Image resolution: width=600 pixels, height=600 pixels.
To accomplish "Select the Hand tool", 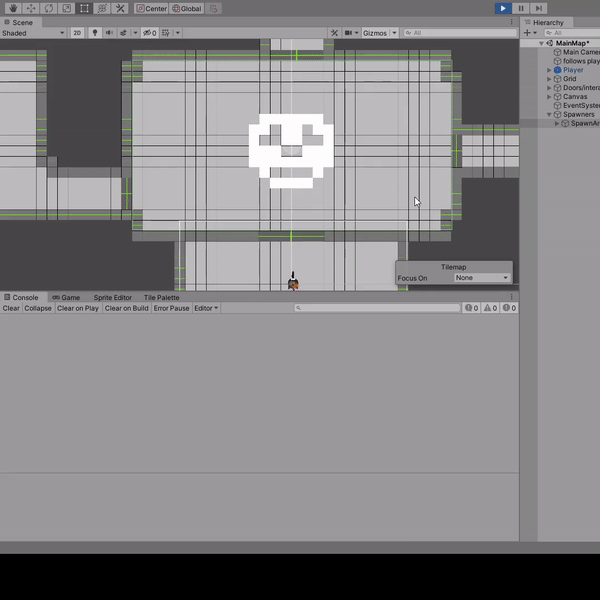I will (13, 8).
